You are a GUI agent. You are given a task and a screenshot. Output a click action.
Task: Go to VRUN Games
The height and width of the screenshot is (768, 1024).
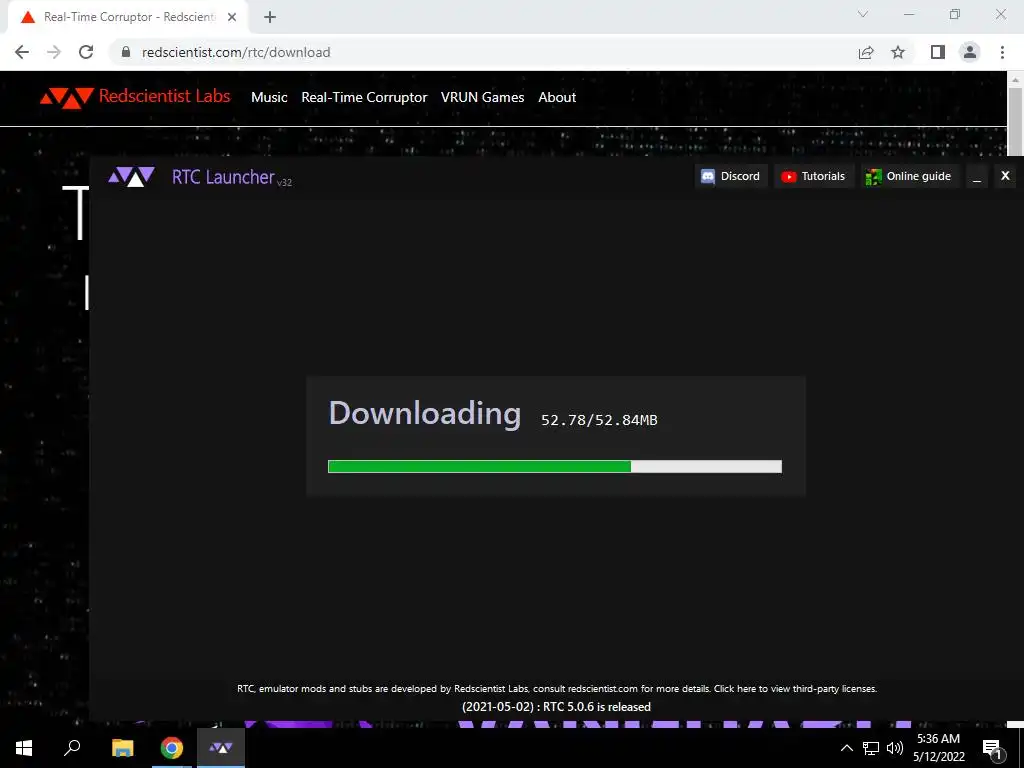pos(482,97)
